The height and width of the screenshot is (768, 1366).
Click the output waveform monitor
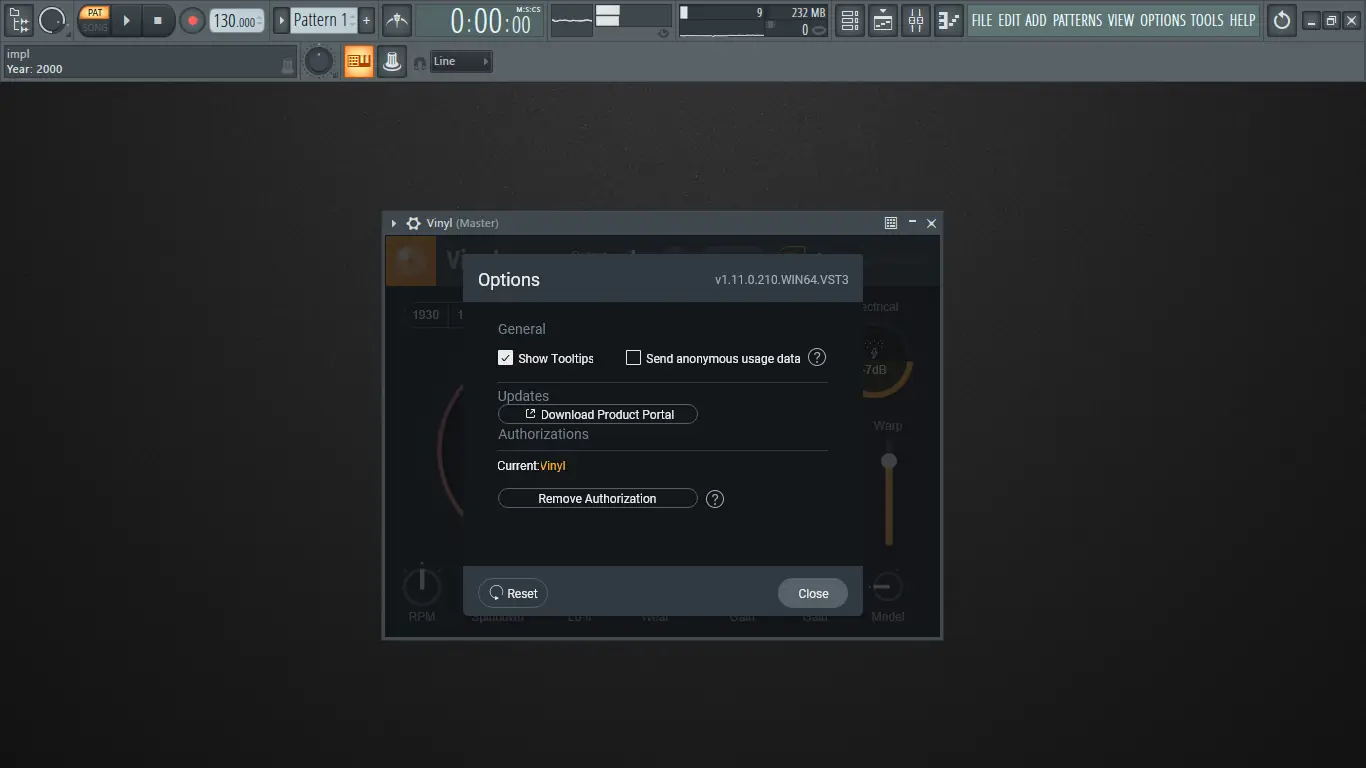(572, 20)
